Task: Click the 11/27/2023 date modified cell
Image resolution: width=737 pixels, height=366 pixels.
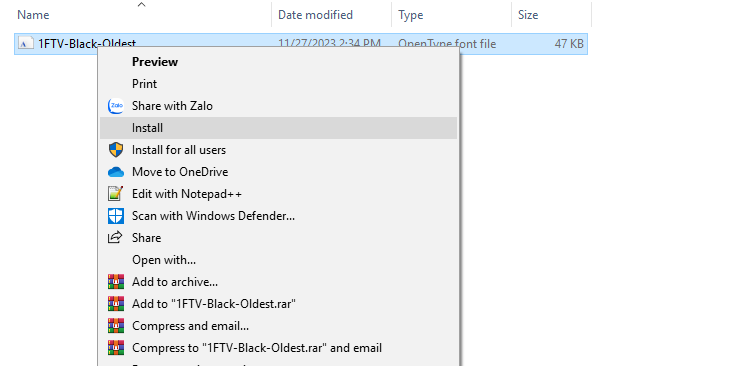Action: coord(329,44)
